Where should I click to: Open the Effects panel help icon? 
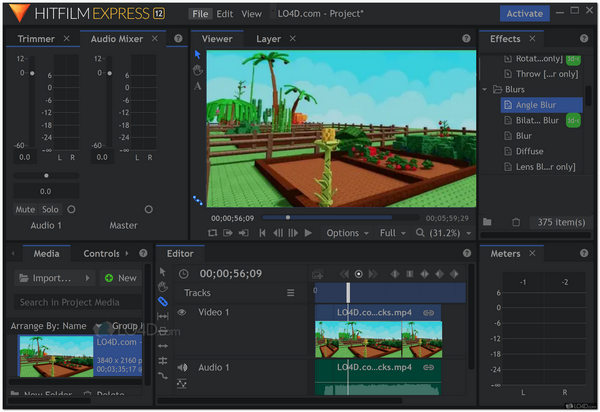tap(584, 38)
